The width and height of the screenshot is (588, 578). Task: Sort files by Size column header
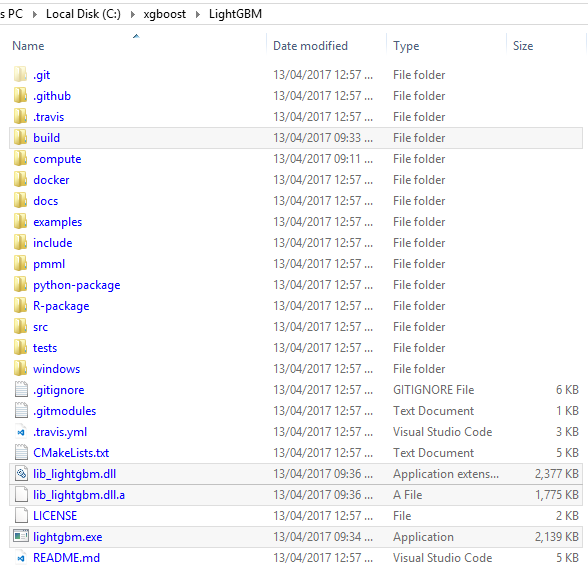pyautogui.click(x=523, y=46)
